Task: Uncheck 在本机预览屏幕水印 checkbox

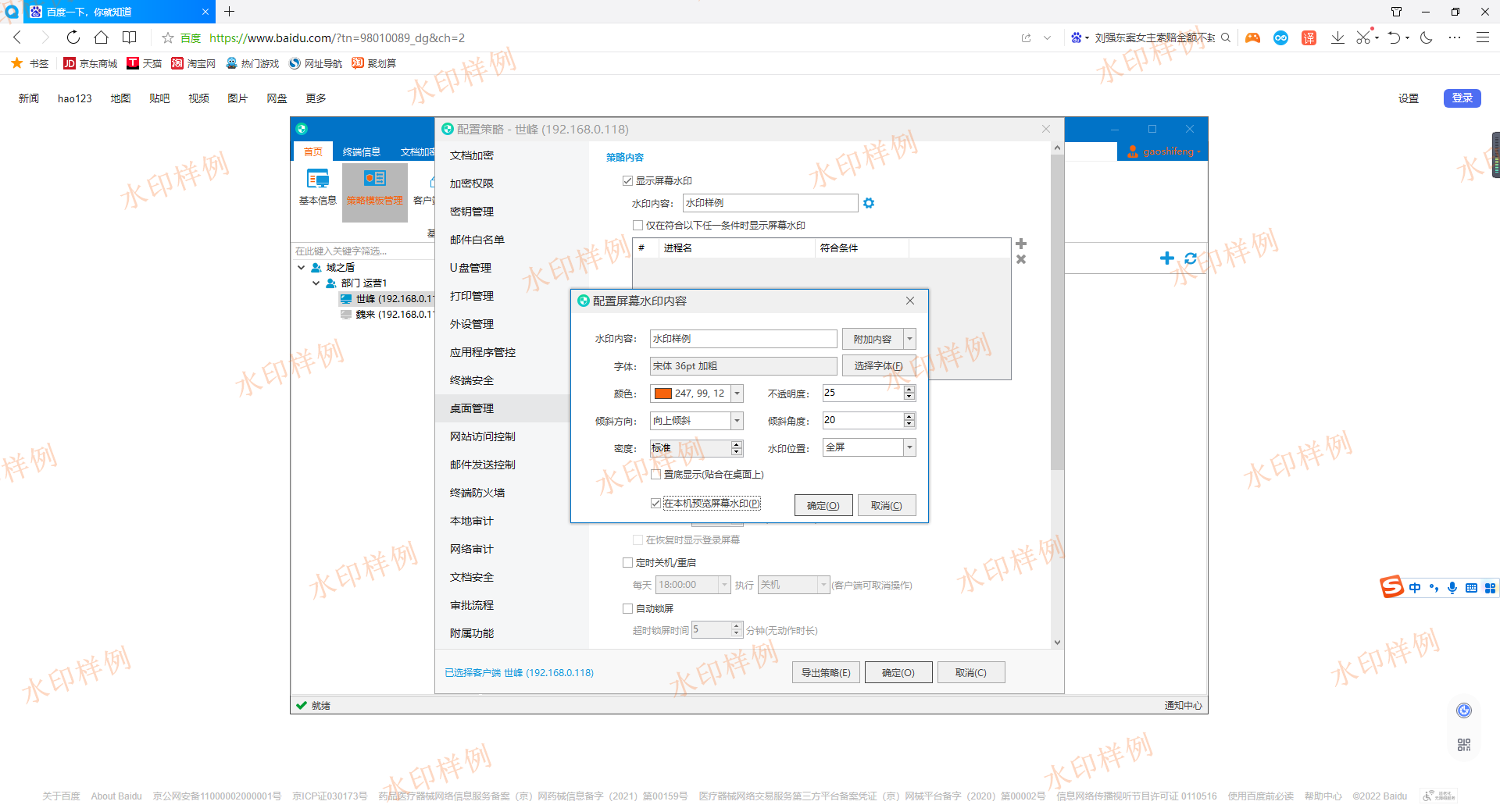Action: click(656, 504)
